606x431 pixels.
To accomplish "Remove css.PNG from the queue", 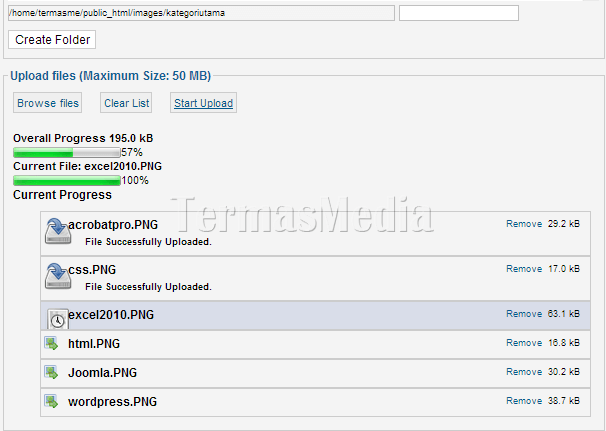I will 524,269.
